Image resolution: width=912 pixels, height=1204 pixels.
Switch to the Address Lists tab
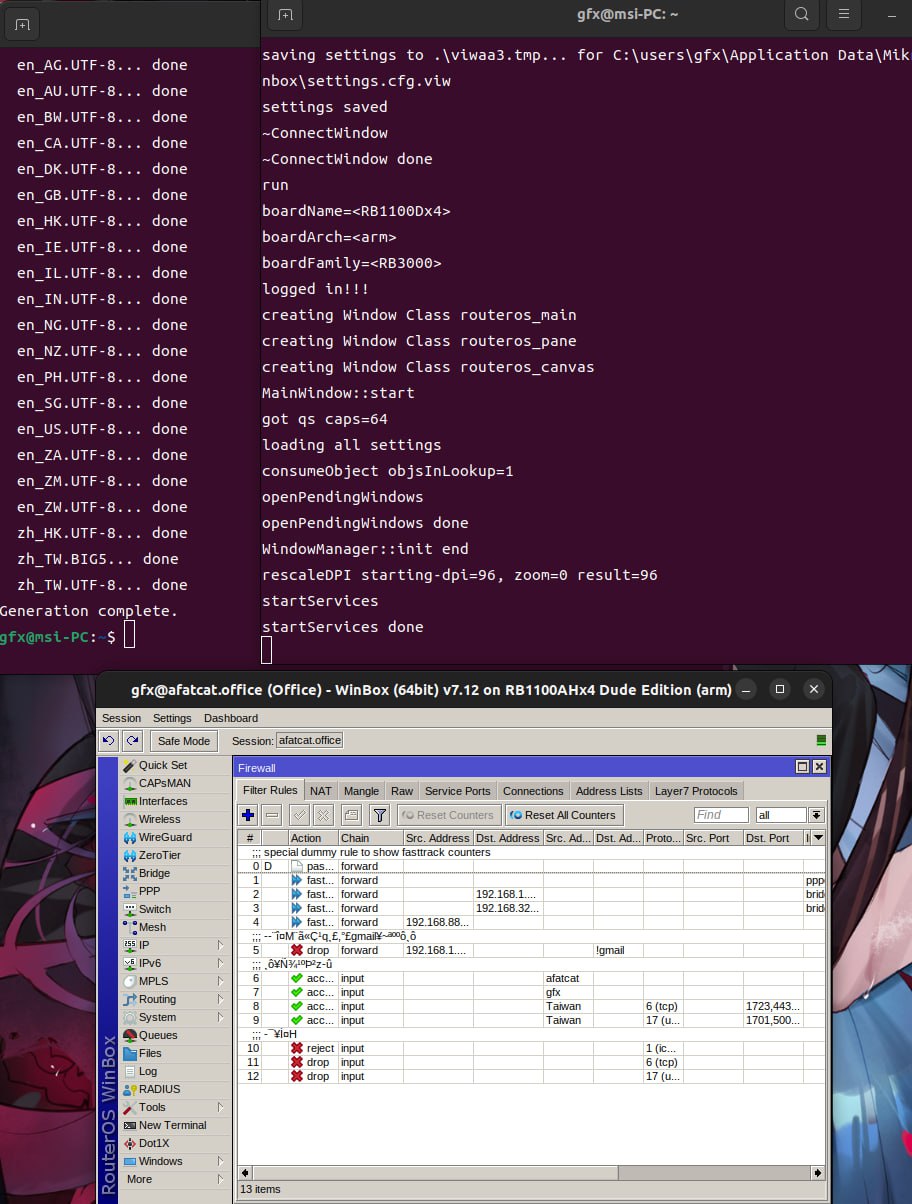609,791
